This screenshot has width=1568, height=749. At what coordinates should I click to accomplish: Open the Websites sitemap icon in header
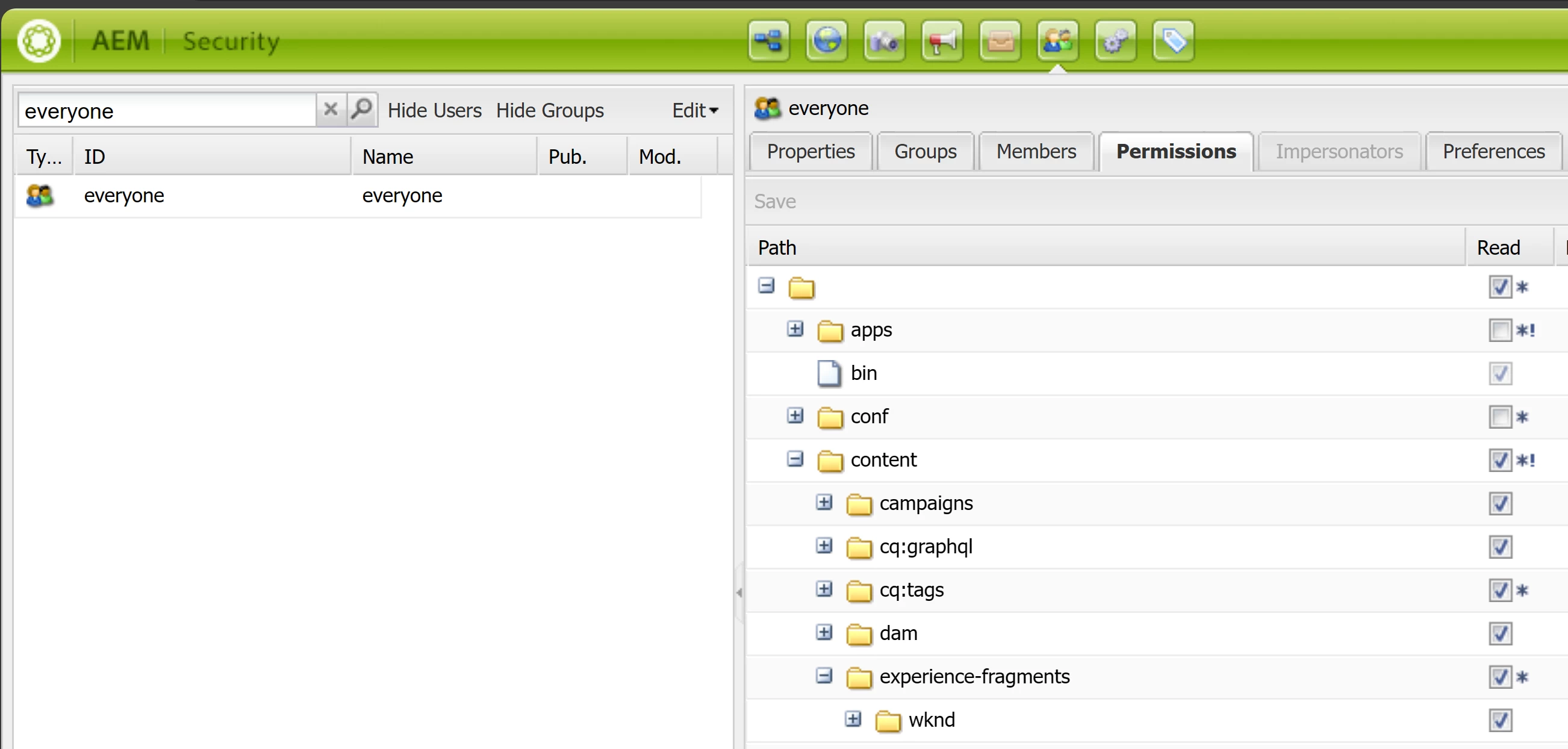[768, 42]
